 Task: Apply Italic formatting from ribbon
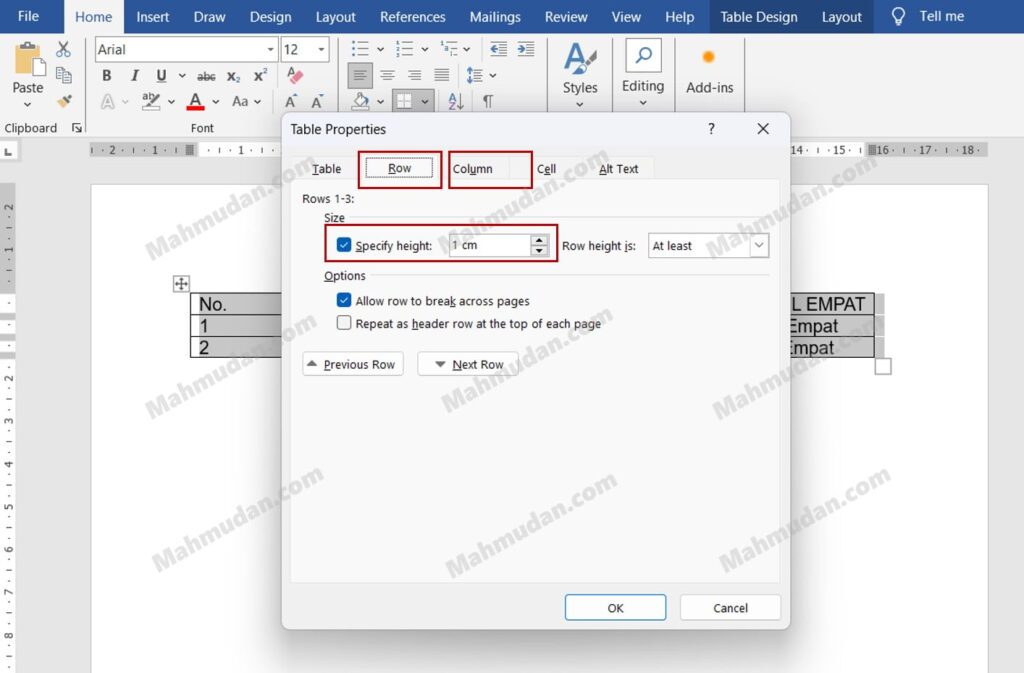(134, 76)
